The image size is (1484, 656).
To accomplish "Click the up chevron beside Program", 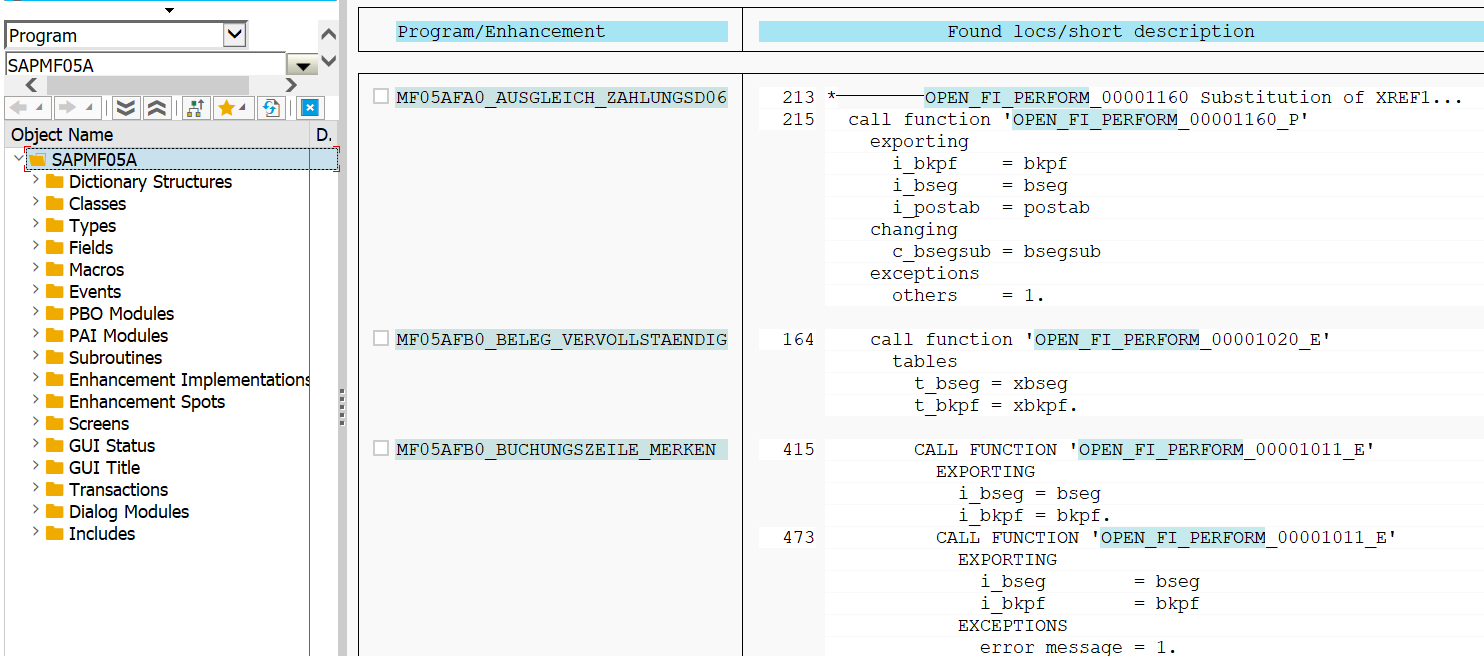I will 329,35.
